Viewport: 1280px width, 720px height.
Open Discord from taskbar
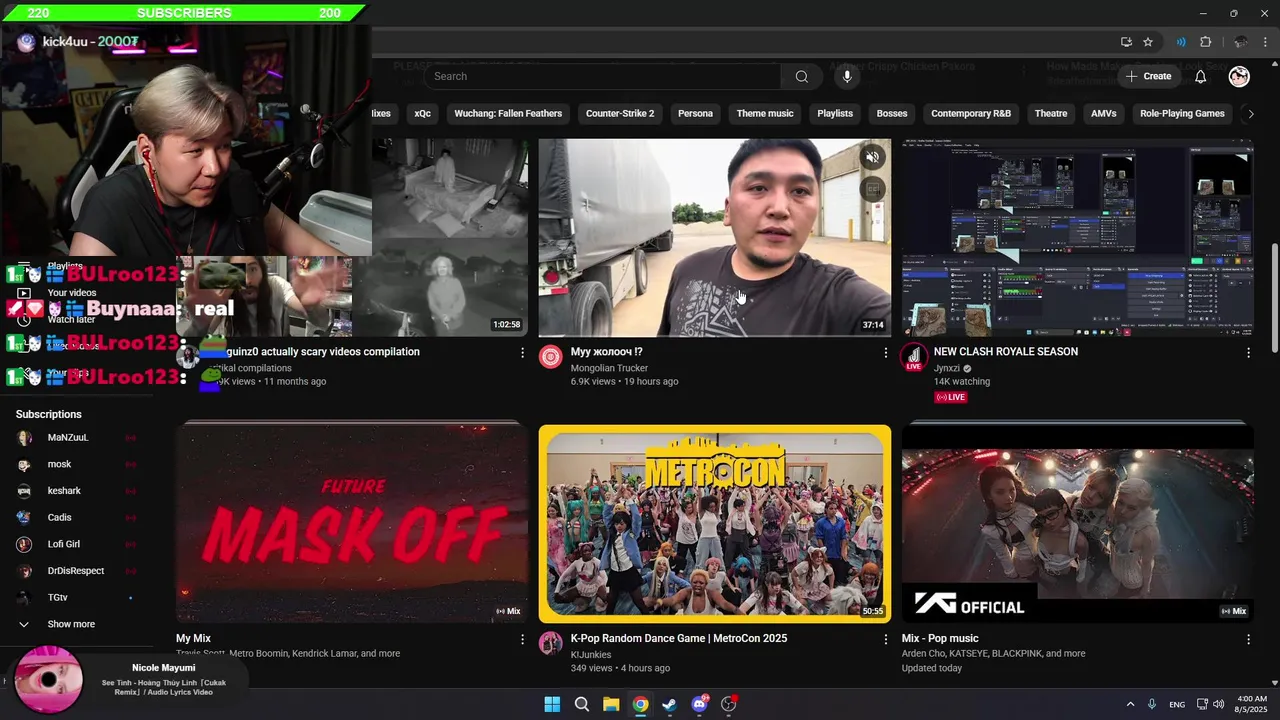click(x=699, y=704)
